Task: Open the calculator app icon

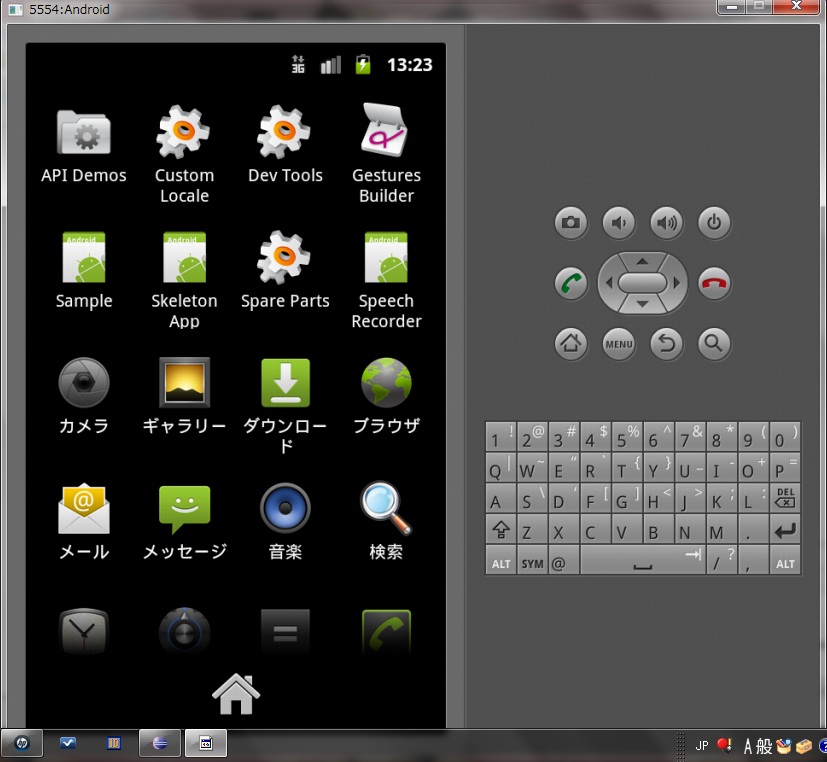Action: coord(285,632)
